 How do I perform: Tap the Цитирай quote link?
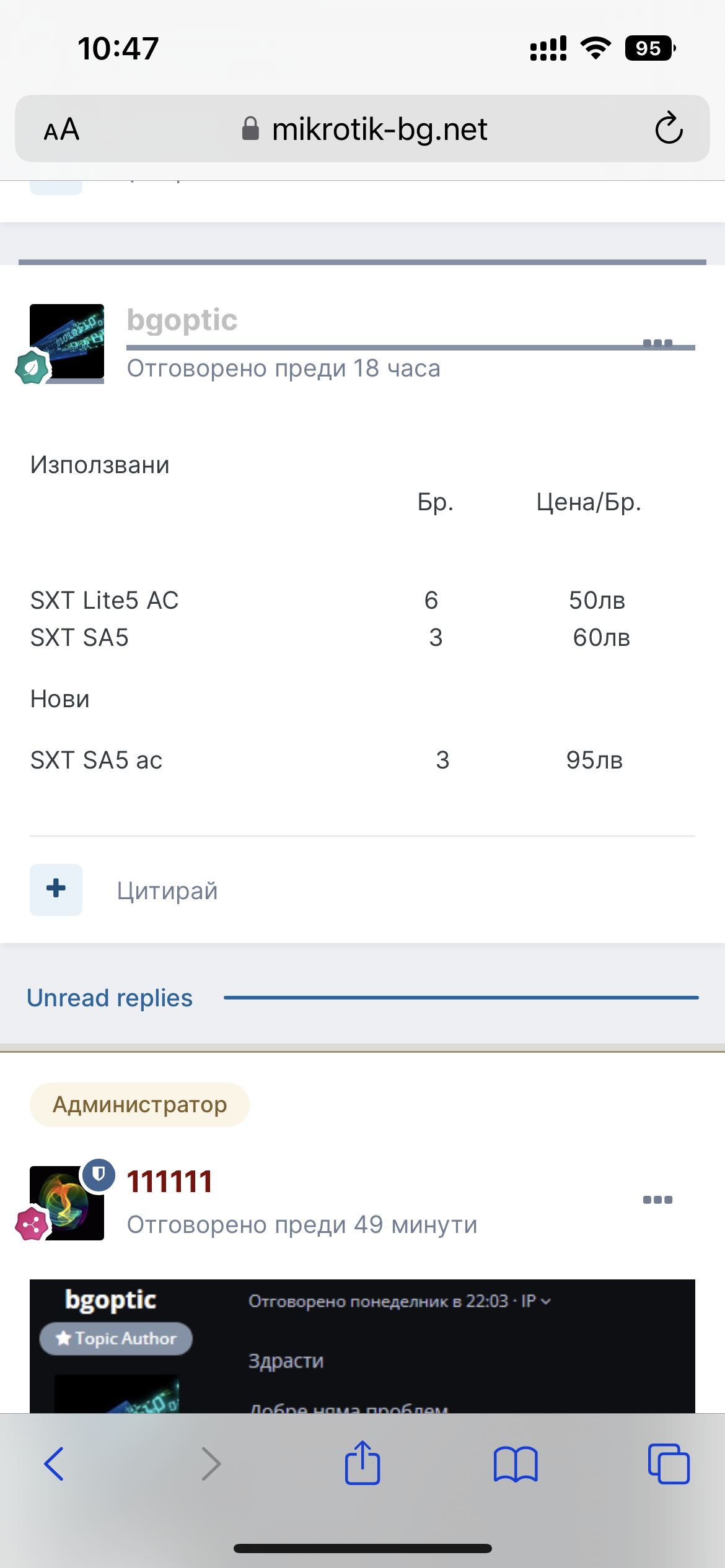[x=167, y=891]
